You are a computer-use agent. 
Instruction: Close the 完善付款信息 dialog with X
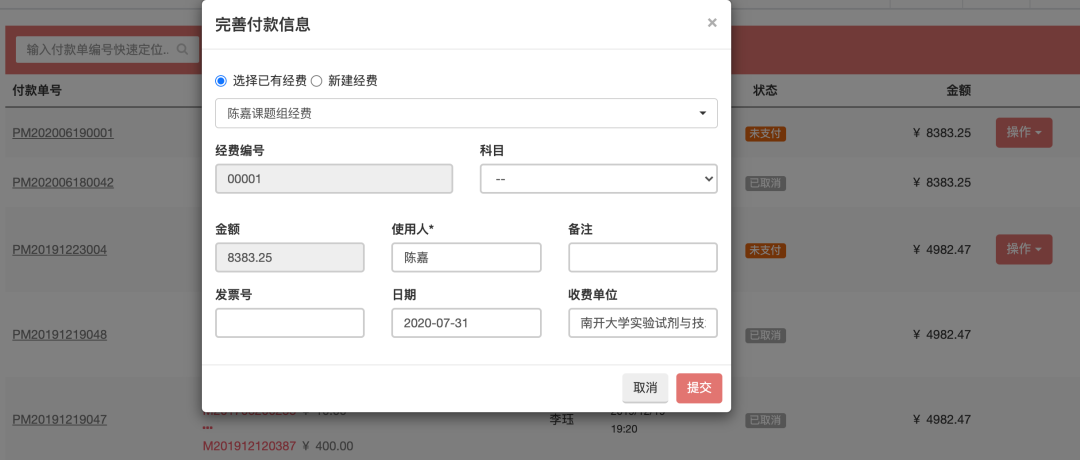click(x=712, y=23)
